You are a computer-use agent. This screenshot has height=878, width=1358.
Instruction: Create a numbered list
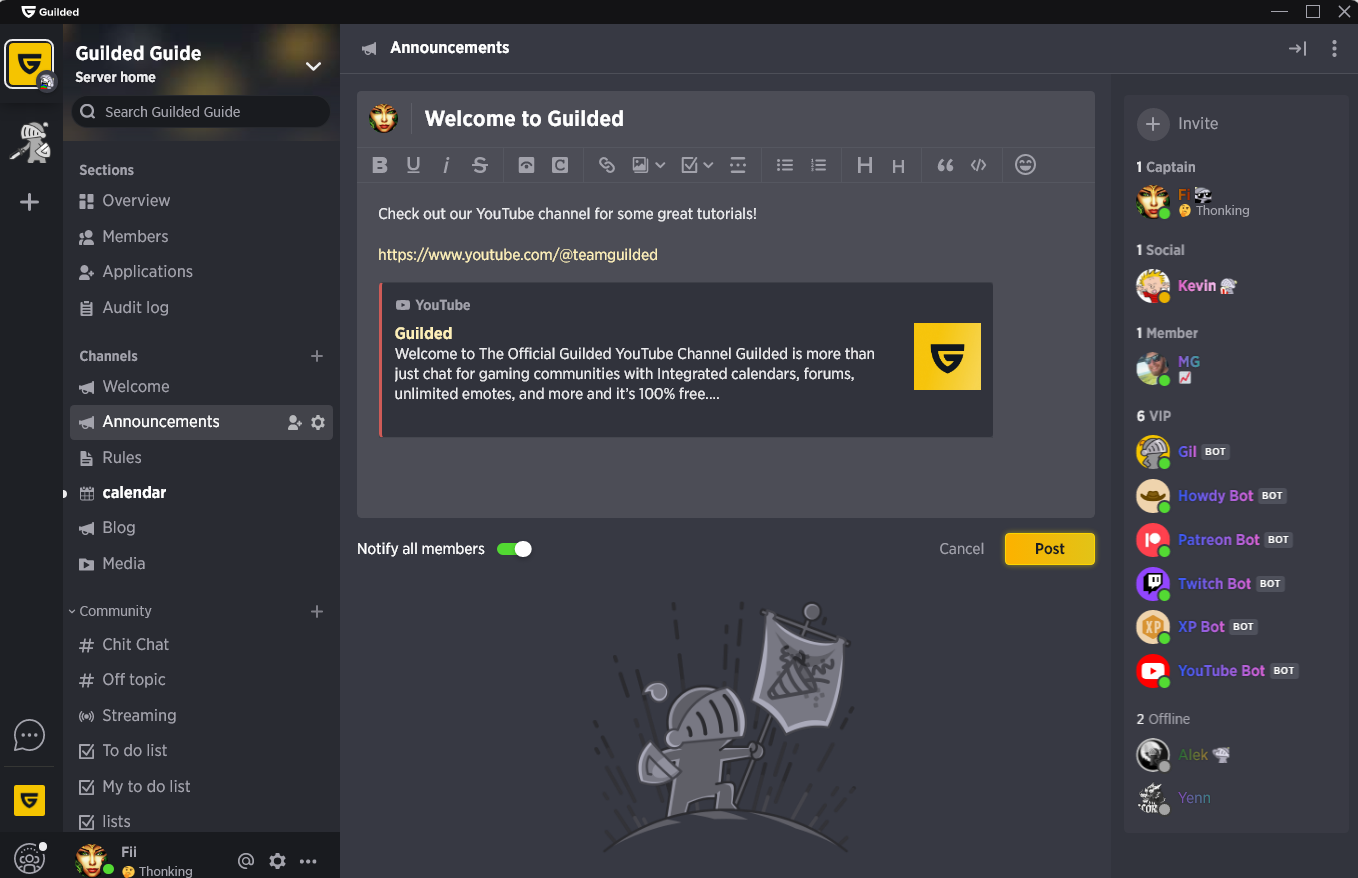pos(819,166)
